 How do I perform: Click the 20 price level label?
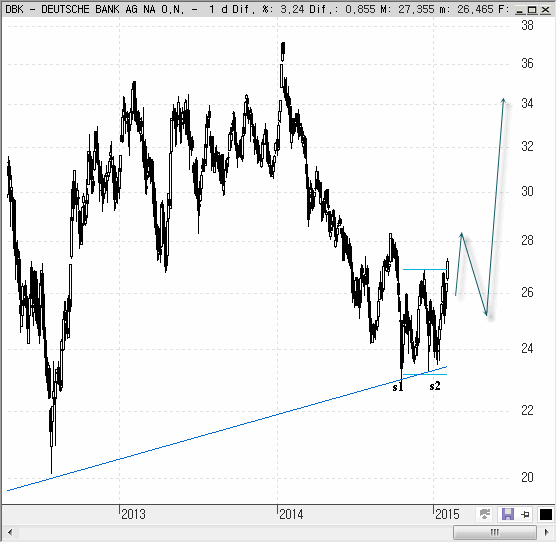(528, 477)
